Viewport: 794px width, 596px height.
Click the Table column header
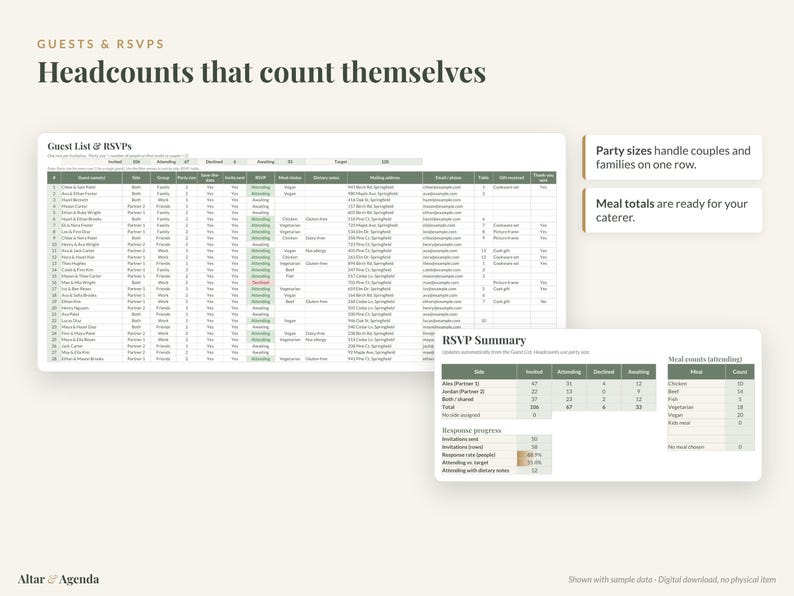click(x=484, y=178)
